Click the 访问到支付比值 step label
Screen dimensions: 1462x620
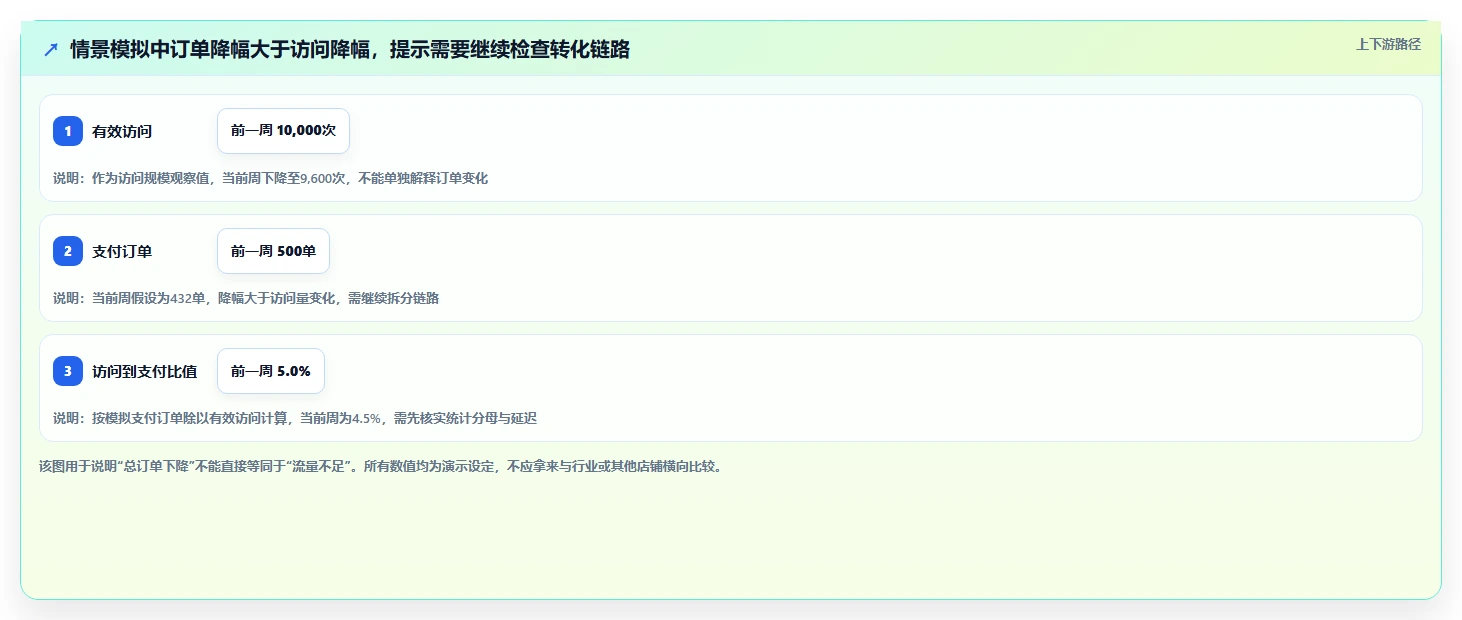[144, 371]
